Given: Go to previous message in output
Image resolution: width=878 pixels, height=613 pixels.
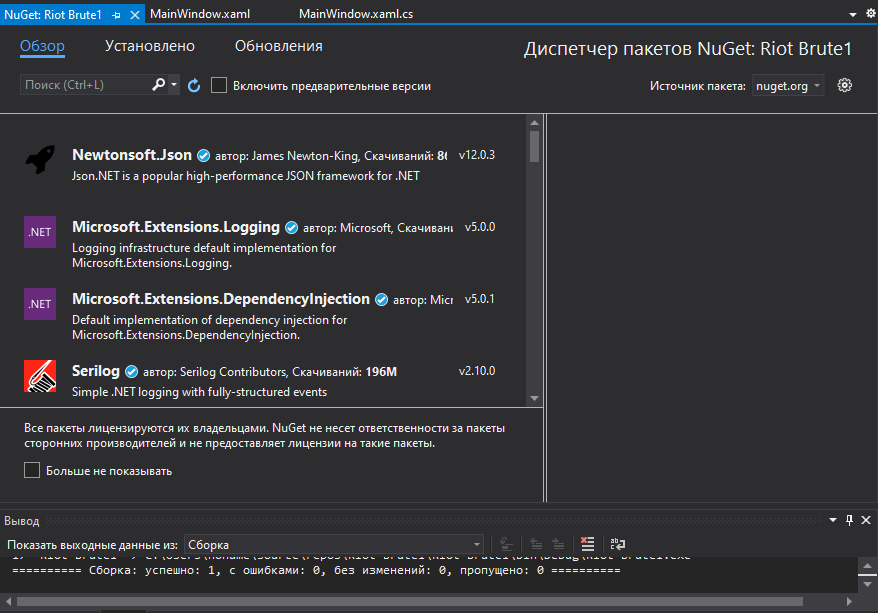Looking at the screenshot, I should tap(536, 544).
